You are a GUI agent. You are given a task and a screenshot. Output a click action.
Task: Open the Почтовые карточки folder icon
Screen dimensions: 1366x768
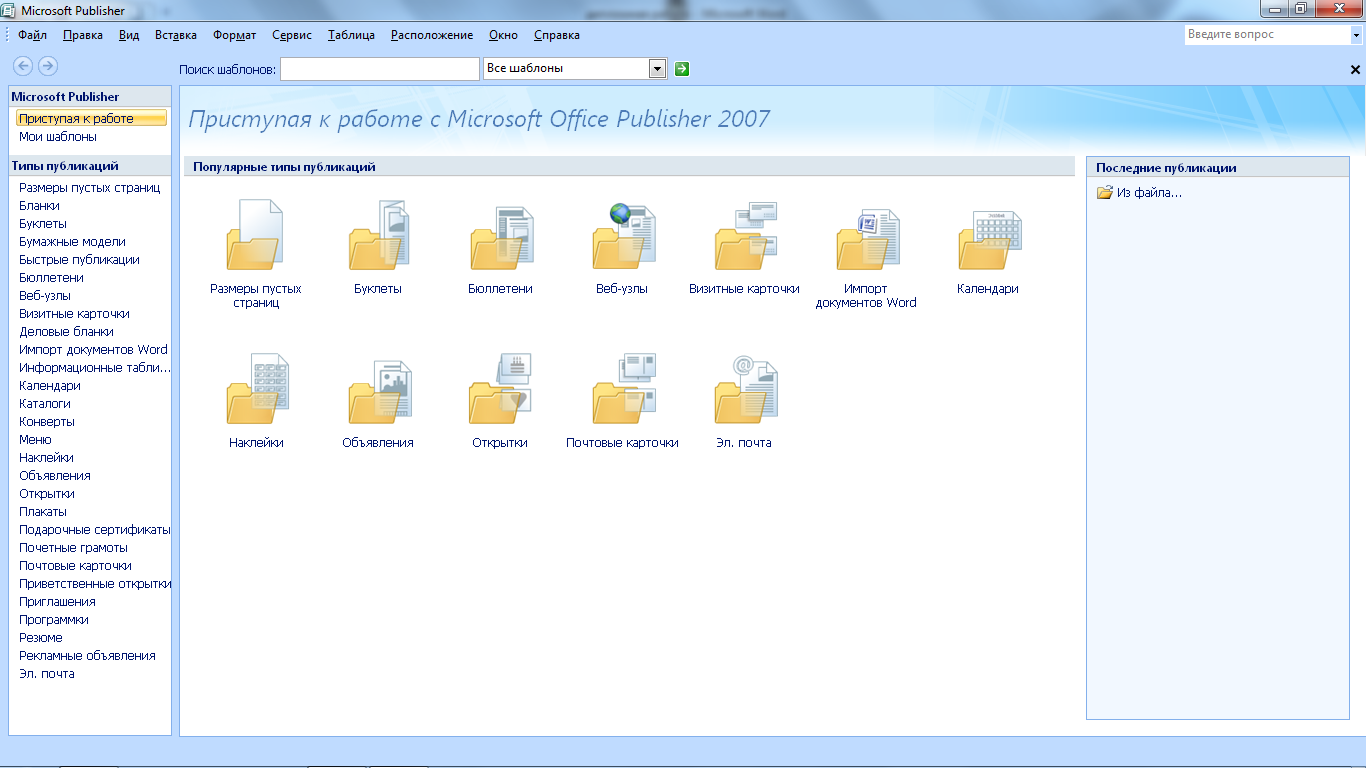pyautogui.click(x=622, y=389)
